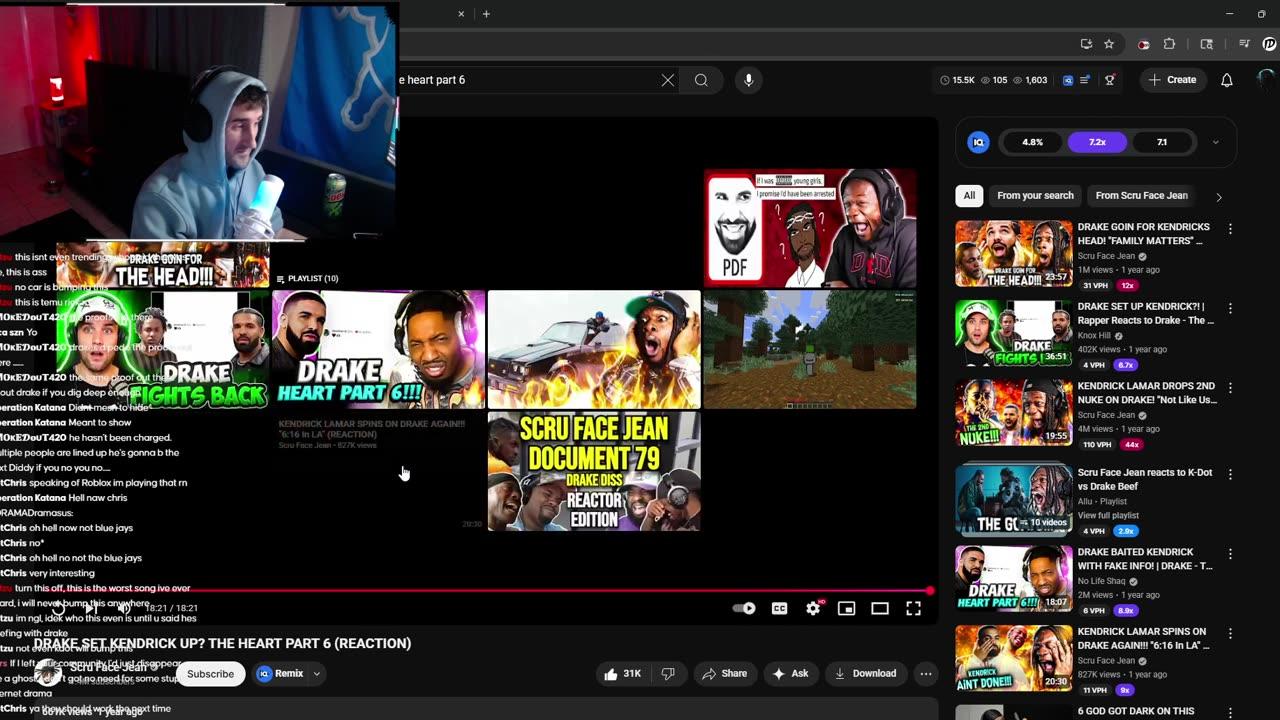Open the DRAKE HEART PART 6 end screen playlist
Viewport: 1280px width, 720px height.
click(x=378, y=349)
